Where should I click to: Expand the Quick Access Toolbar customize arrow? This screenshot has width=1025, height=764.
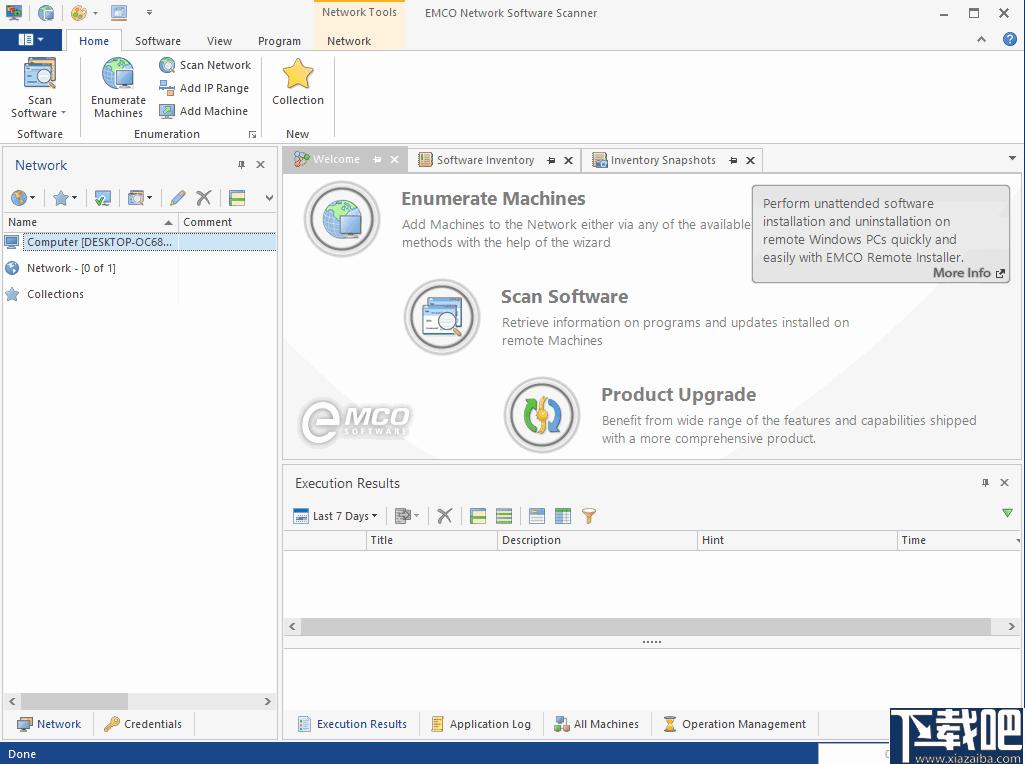(x=149, y=12)
